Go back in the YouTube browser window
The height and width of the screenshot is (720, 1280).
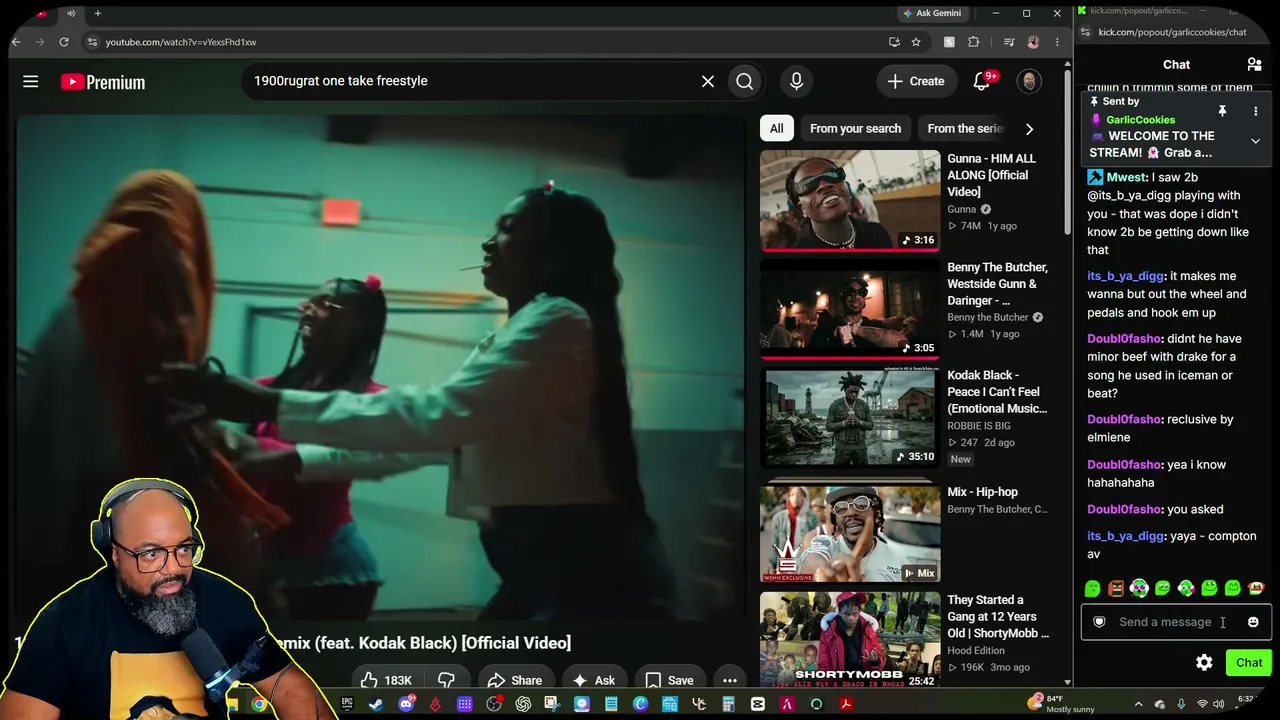point(15,42)
